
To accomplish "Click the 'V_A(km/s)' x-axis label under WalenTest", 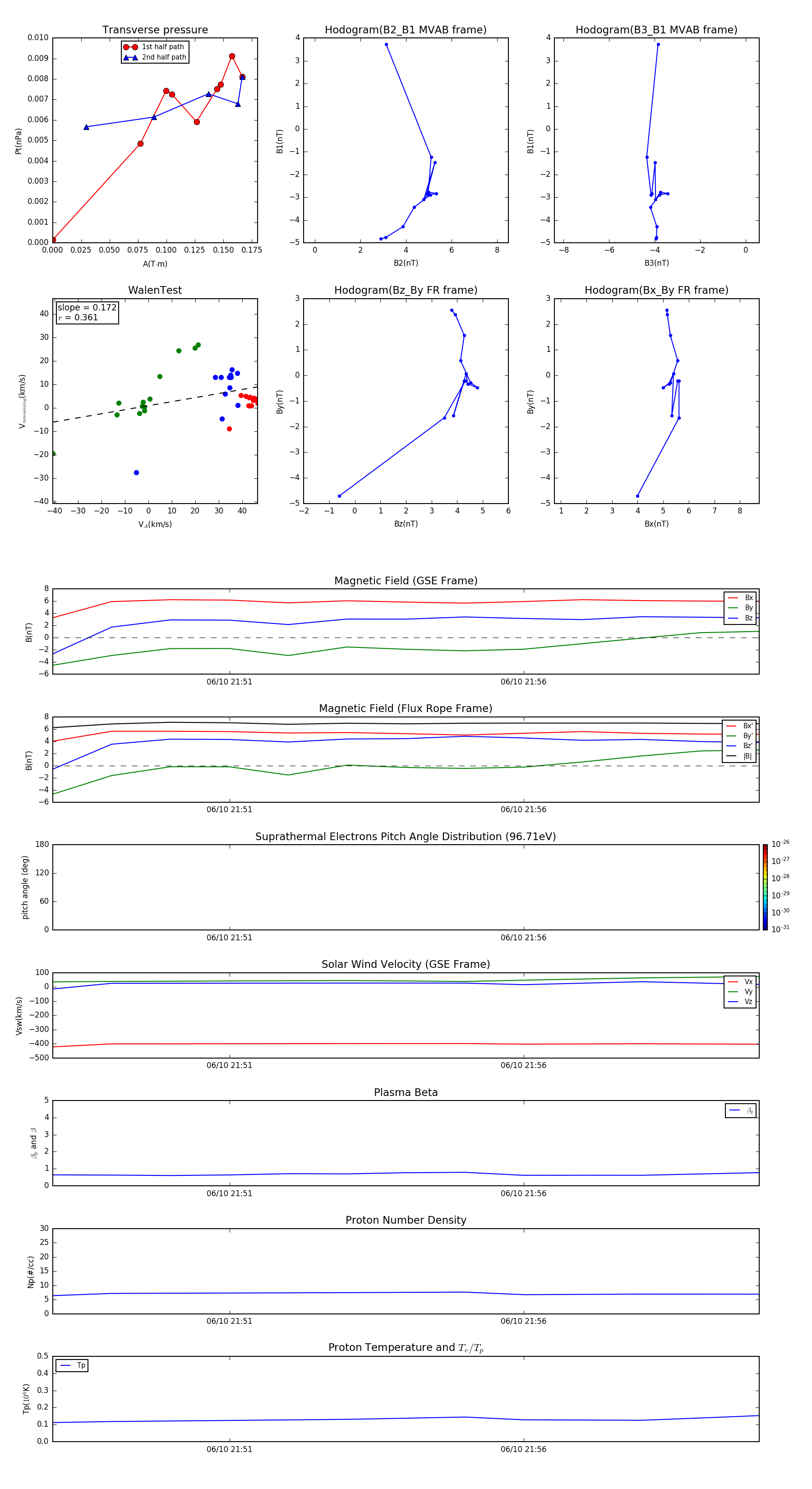I will click(x=155, y=524).
